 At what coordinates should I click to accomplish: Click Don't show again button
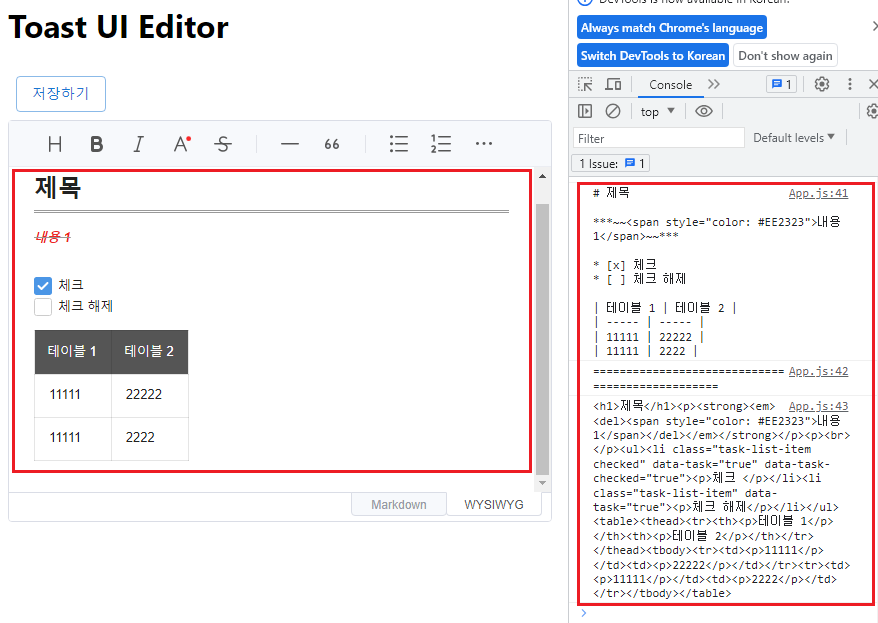tap(785, 55)
